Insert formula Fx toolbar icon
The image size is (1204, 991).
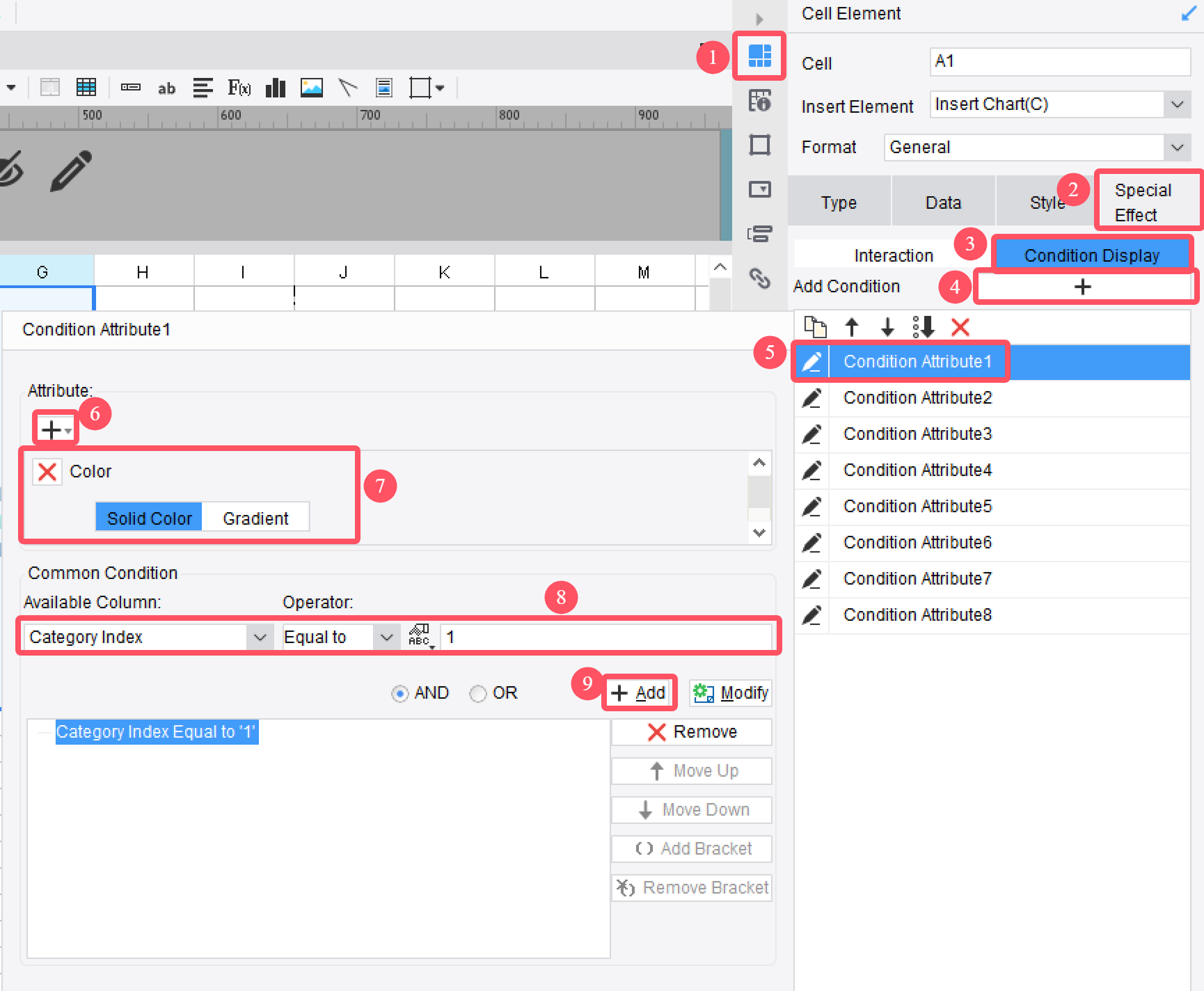239,88
